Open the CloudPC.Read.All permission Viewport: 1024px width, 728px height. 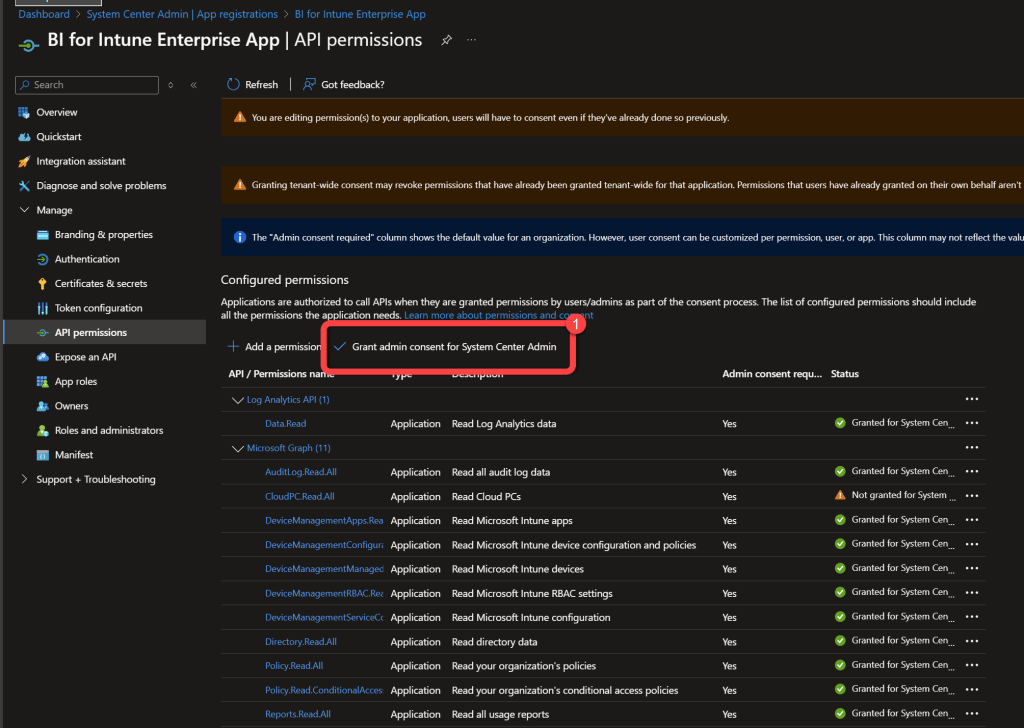(300, 496)
